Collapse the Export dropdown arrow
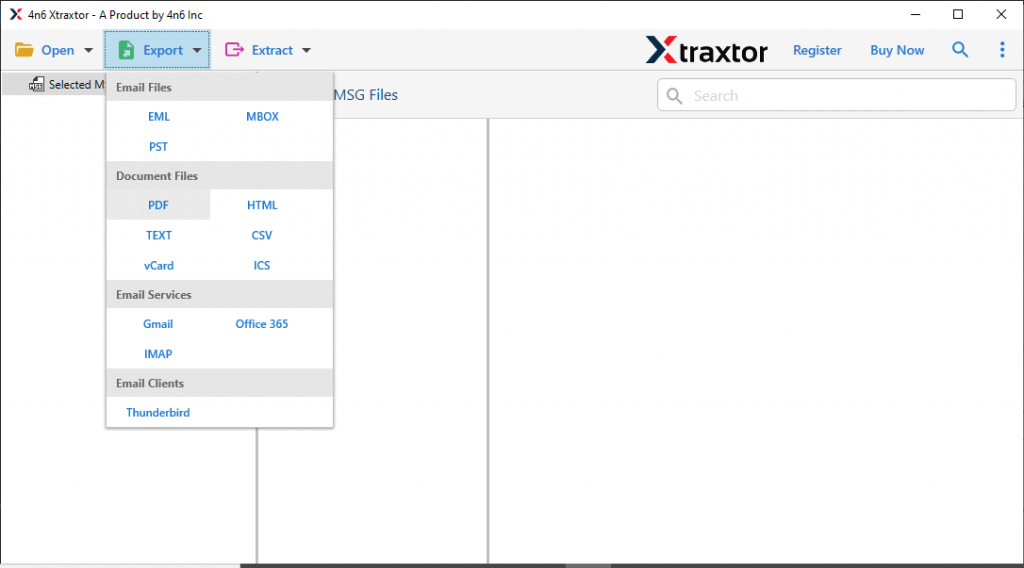The width and height of the screenshot is (1024, 568). coord(197,50)
